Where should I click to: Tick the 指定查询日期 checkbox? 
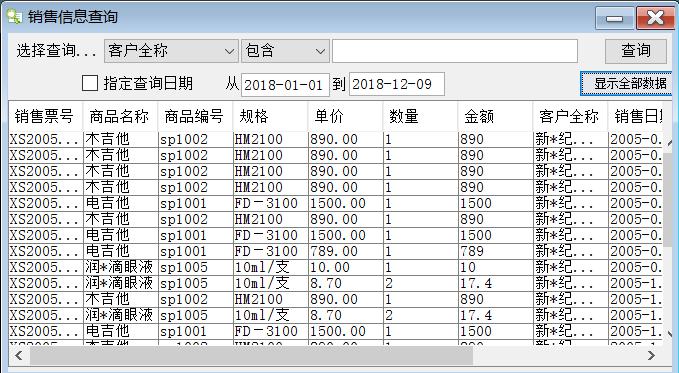(90, 83)
